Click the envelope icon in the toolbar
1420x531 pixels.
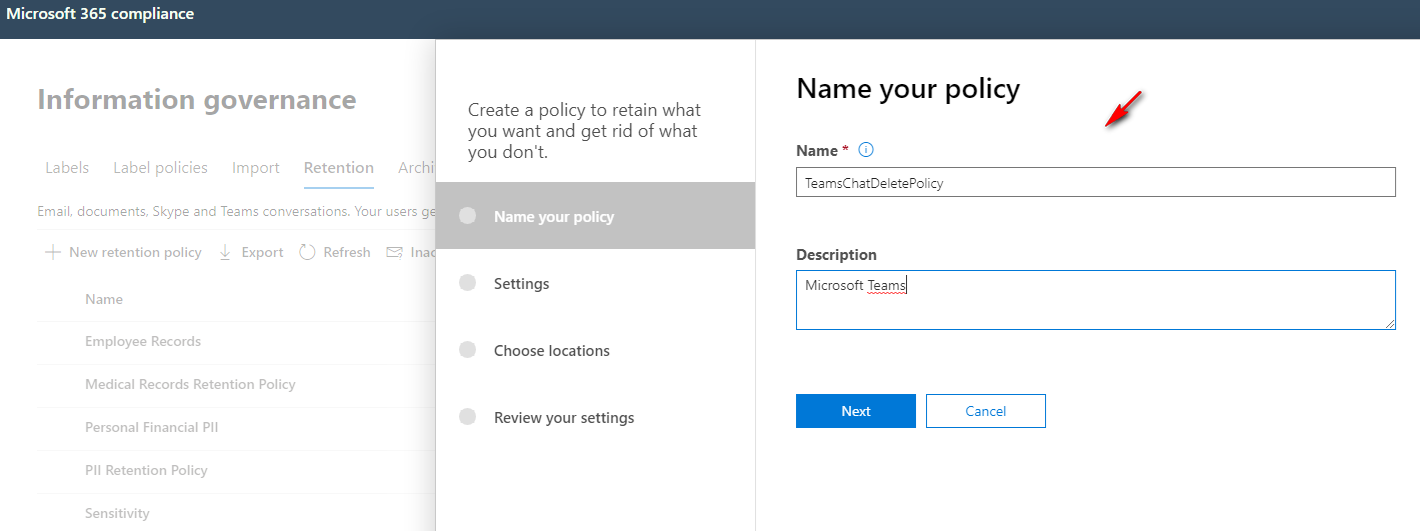(x=394, y=252)
